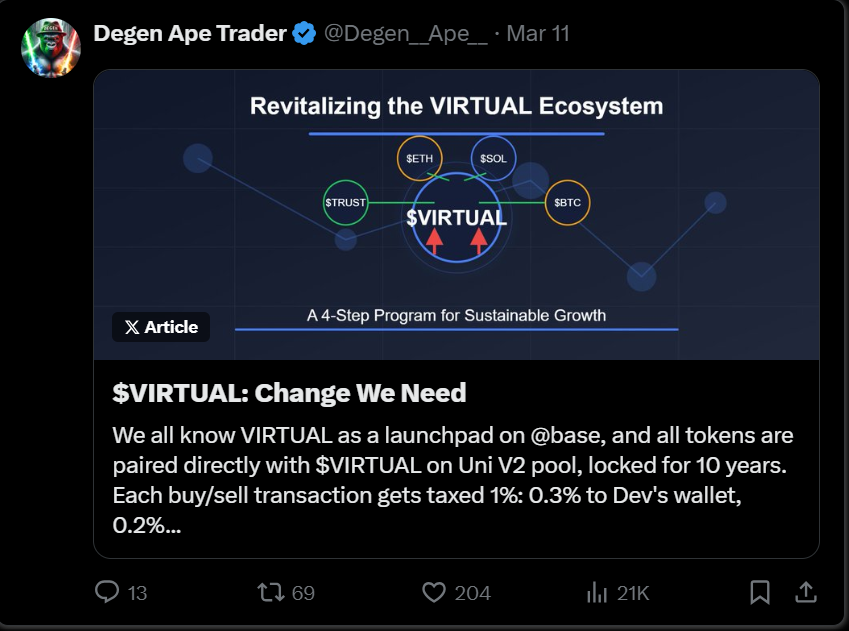
Task: Click the $TRUST token circle
Action: (x=345, y=203)
